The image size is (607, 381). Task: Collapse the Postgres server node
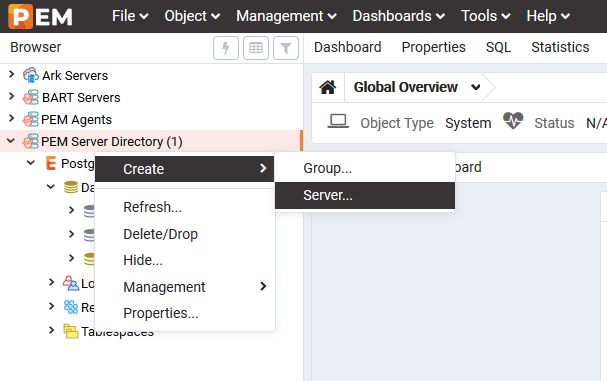point(31,163)
